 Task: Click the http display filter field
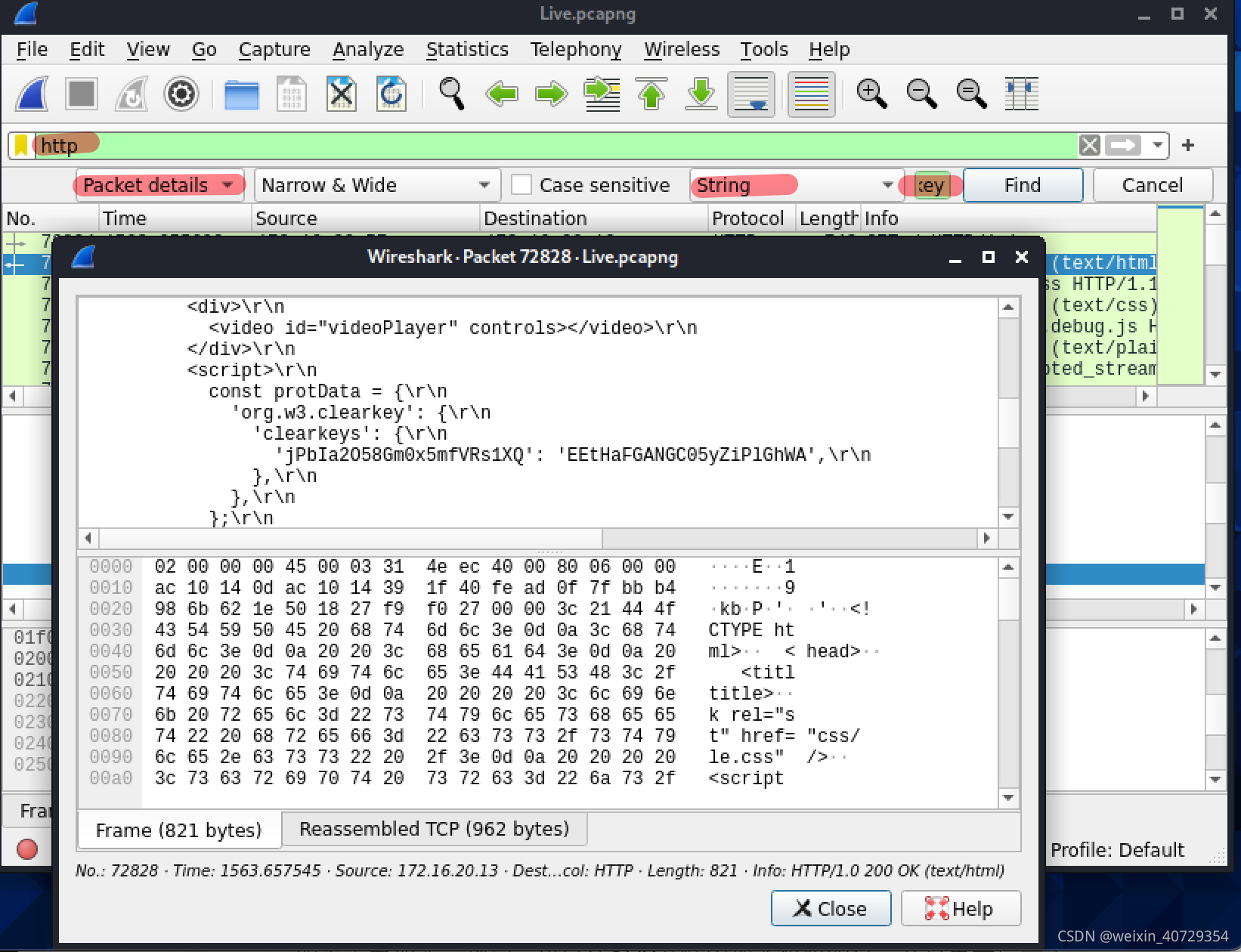(x=556, y=145)
